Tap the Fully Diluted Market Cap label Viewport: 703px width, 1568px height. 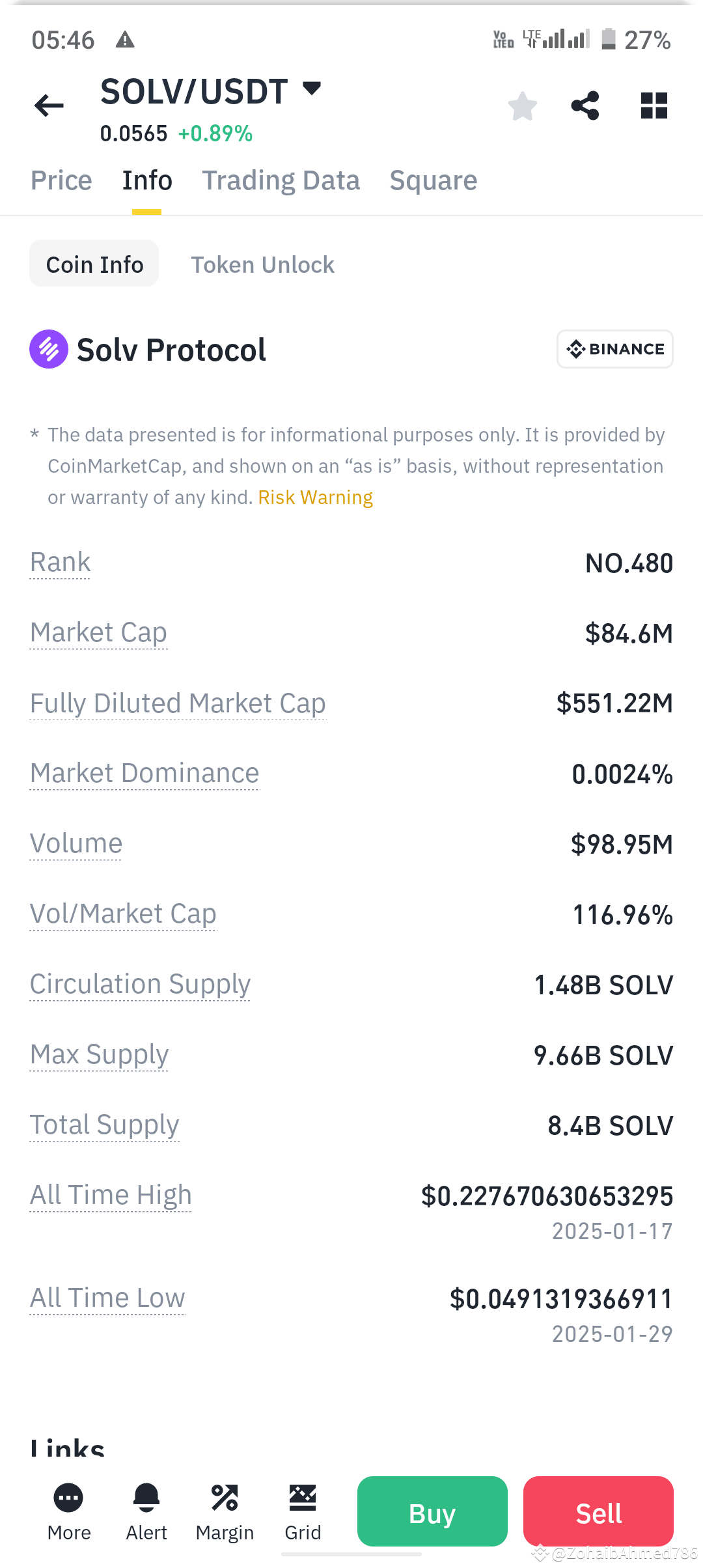pyautogui.click(x=178, y=703)
